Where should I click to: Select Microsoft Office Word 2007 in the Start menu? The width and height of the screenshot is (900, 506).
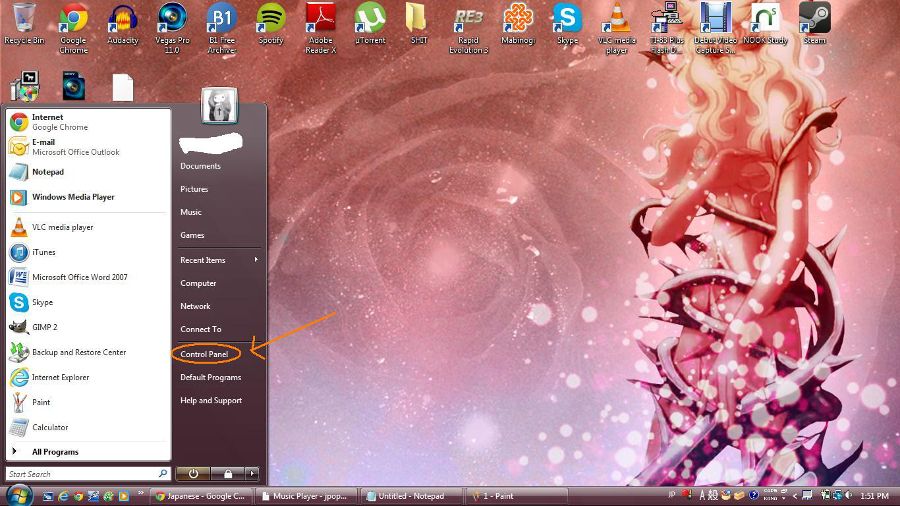(79, 277)
